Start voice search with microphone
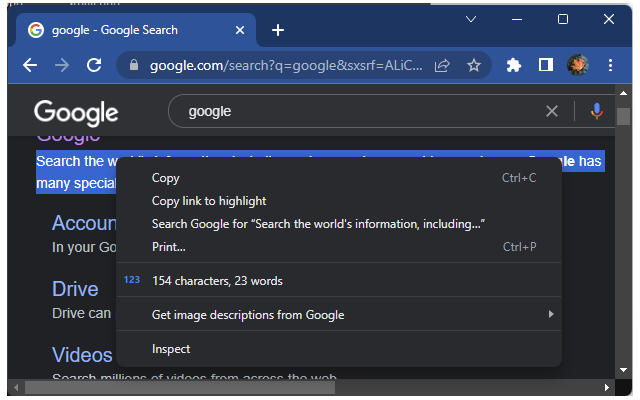The image size is (640, 400). click(x=597, y=111)
